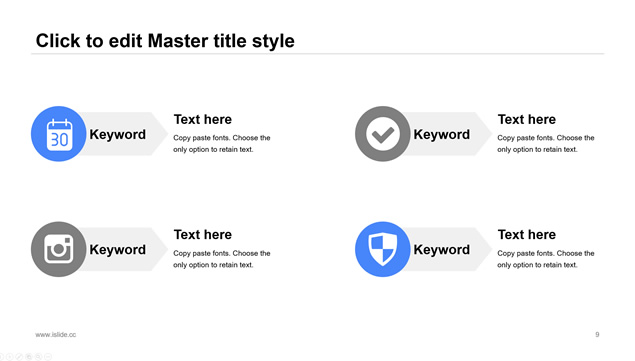Screen dimensions: 635x361
Task: Select top-left Text here heading
Action: [x=202, y=120]
